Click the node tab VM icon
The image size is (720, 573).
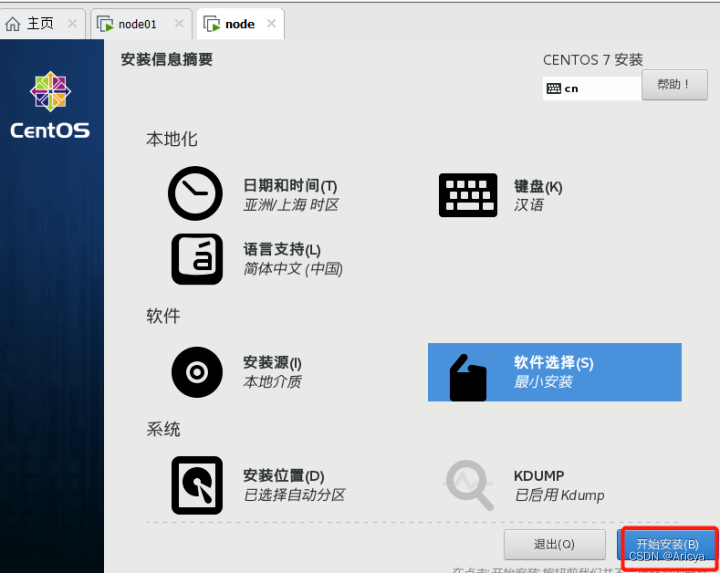click(x=212, y=24)
